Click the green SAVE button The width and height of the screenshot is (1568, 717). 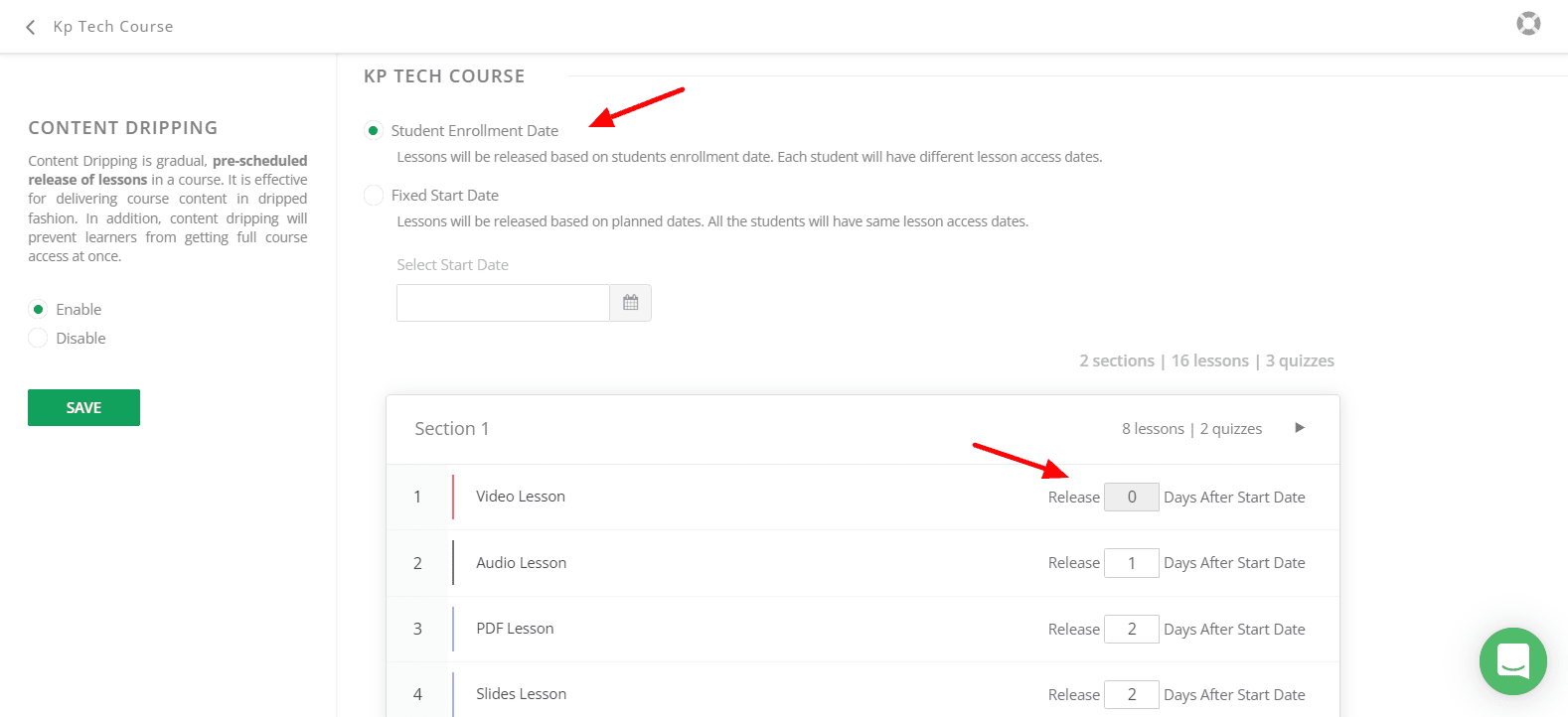pyautogui.click(x=83, y=407)
